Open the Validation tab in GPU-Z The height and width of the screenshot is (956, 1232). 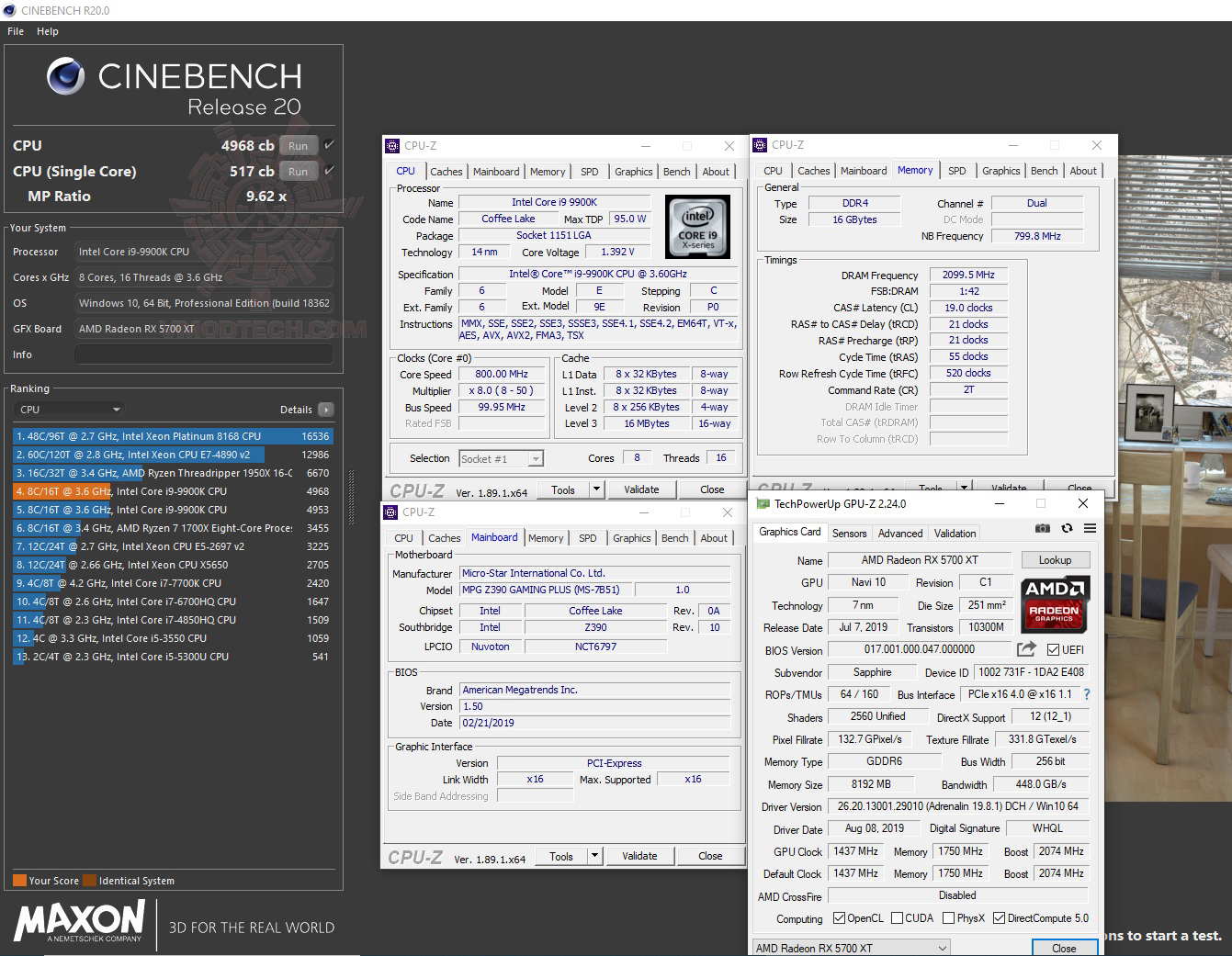click(955, 534)
